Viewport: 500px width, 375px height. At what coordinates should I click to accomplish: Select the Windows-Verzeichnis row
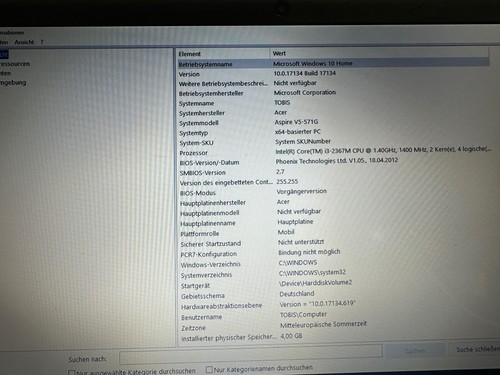point(333,264)
